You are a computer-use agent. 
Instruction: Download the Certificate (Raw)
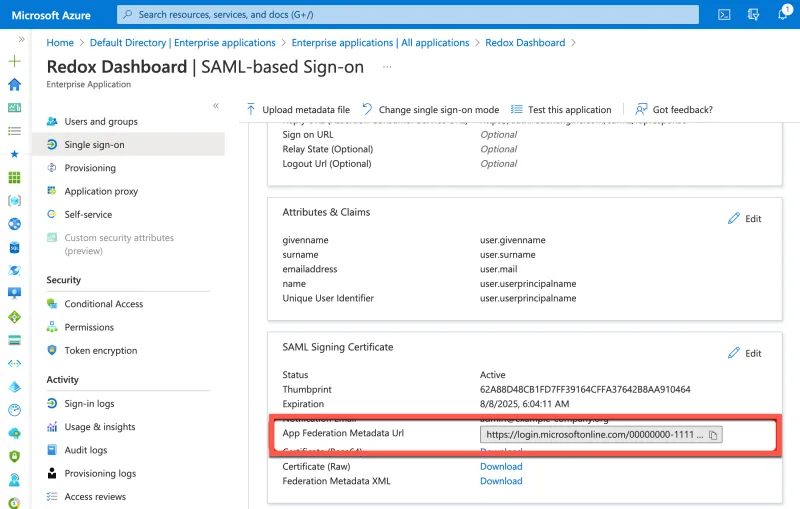pyautogui.click(x=501, y=466)
